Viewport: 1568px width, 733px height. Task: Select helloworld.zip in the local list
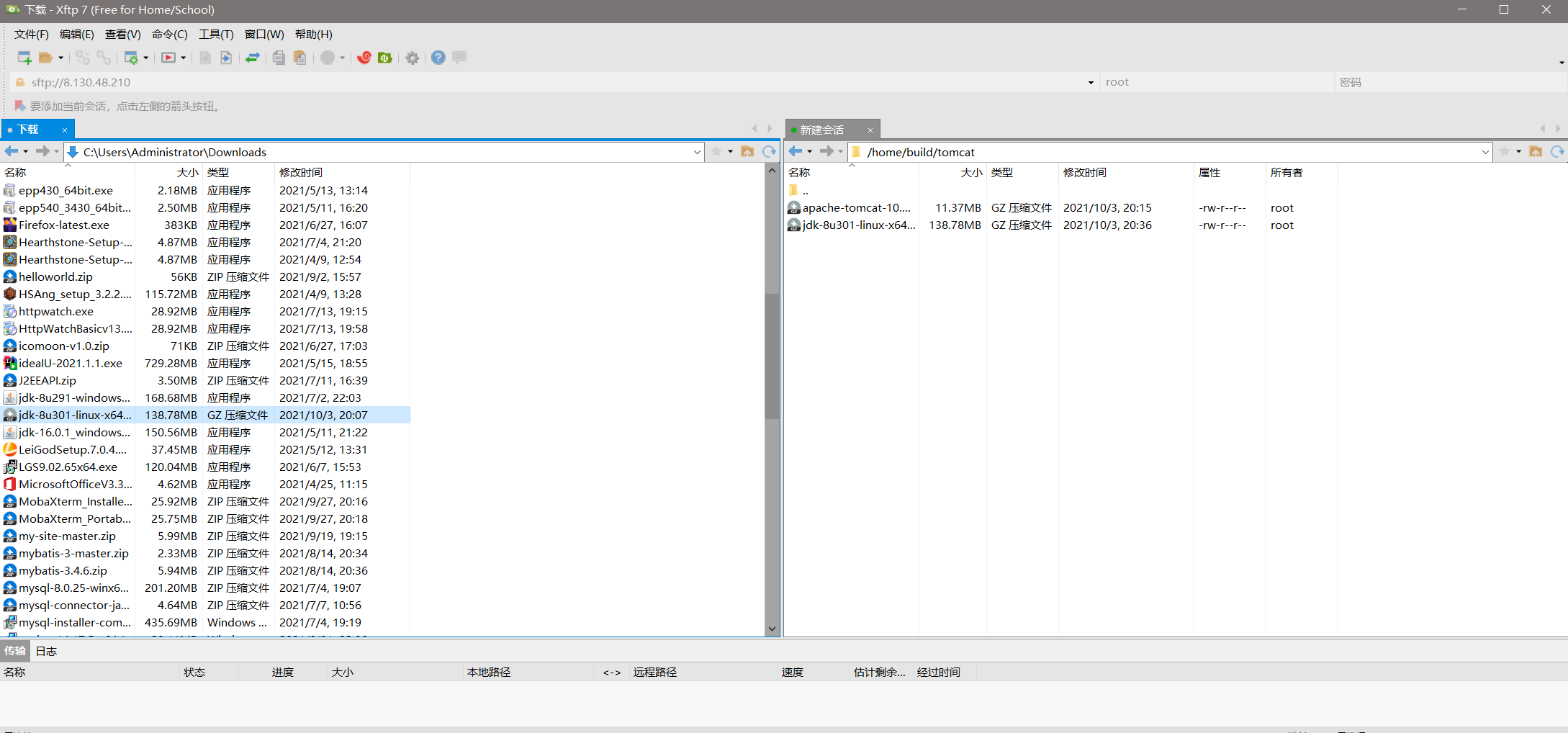click(206, 276)
